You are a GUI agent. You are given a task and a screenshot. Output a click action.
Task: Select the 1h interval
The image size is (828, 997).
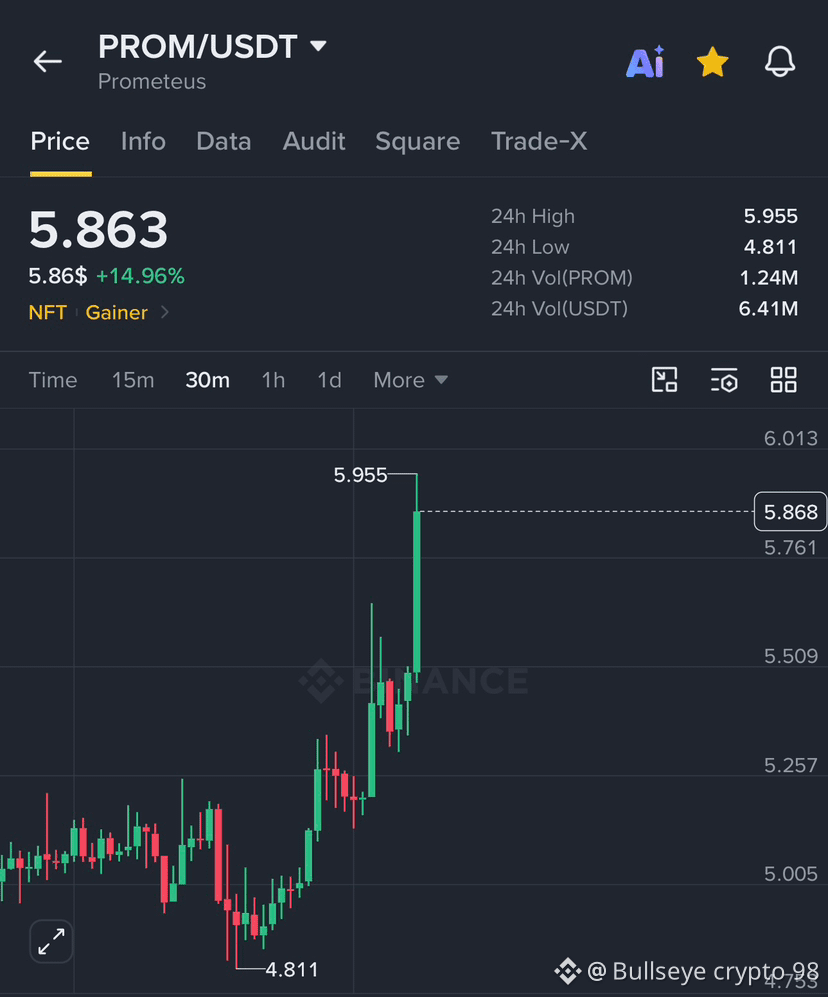click(273, 380)
